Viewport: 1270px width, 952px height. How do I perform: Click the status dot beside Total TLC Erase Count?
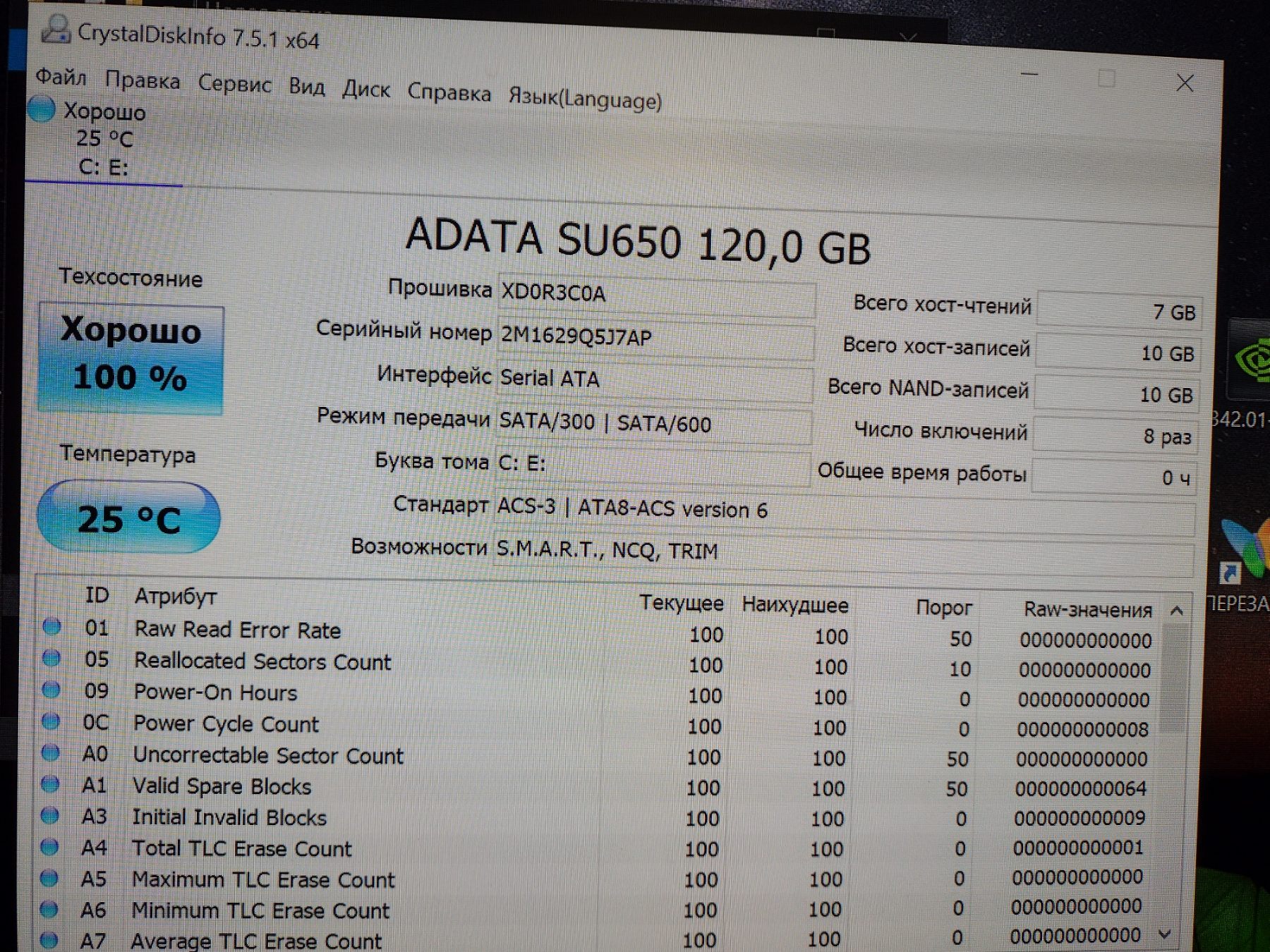pyautogui.click(x=49, y=847)
